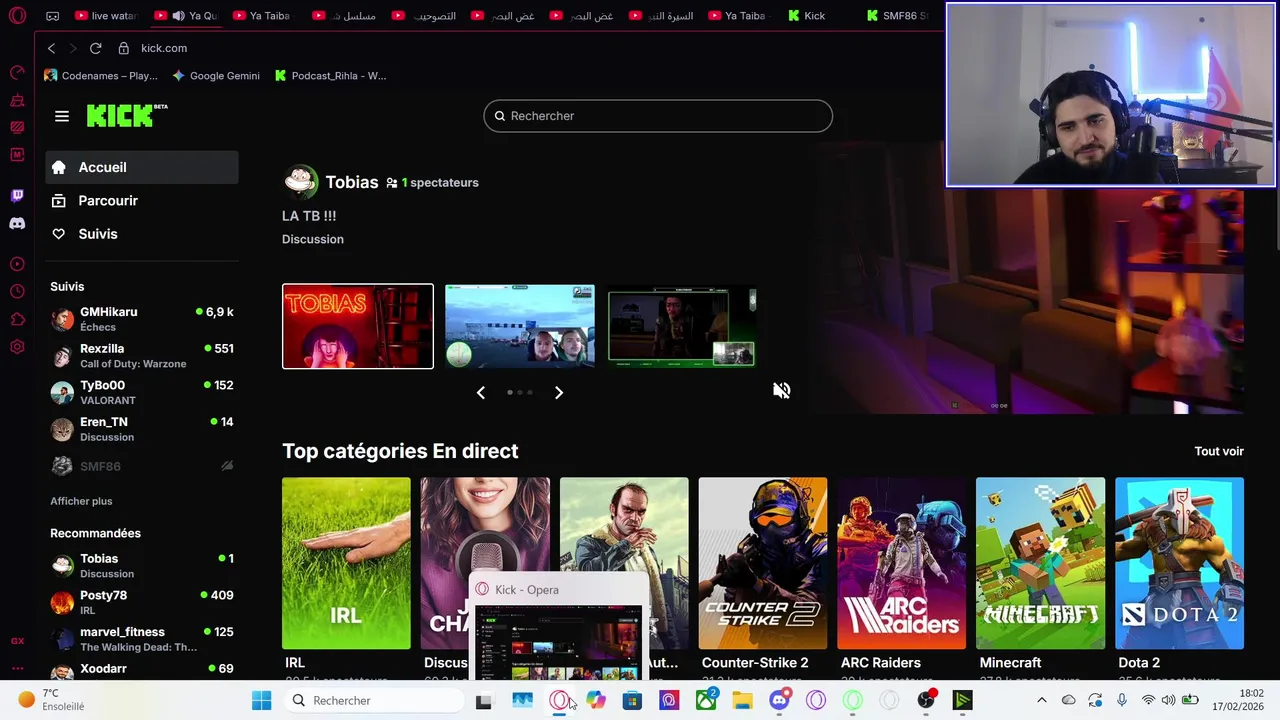1280x720 pixels.
Task: Click Windows taskbar search box
Action: (x=374, y=700)
